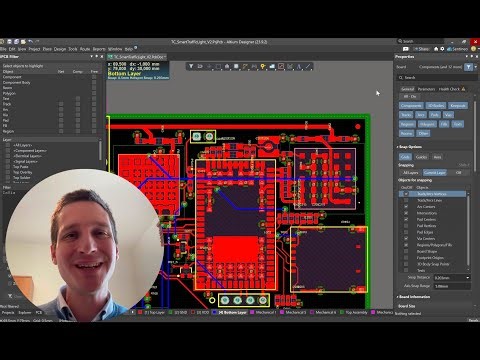Enable Board Shape snapping checkbox
The height and width of the screenshot is (360, 480).
coord(406,251)
